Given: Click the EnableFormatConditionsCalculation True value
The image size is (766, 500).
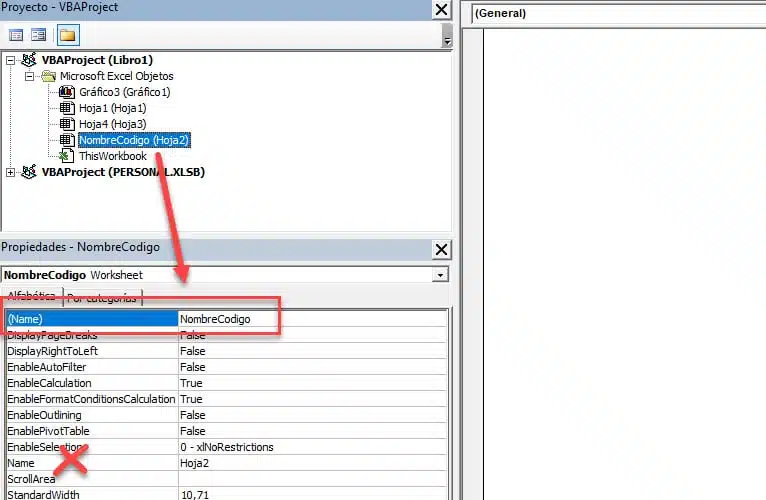Looking at the screenshot, I should (x=313, y=399).
